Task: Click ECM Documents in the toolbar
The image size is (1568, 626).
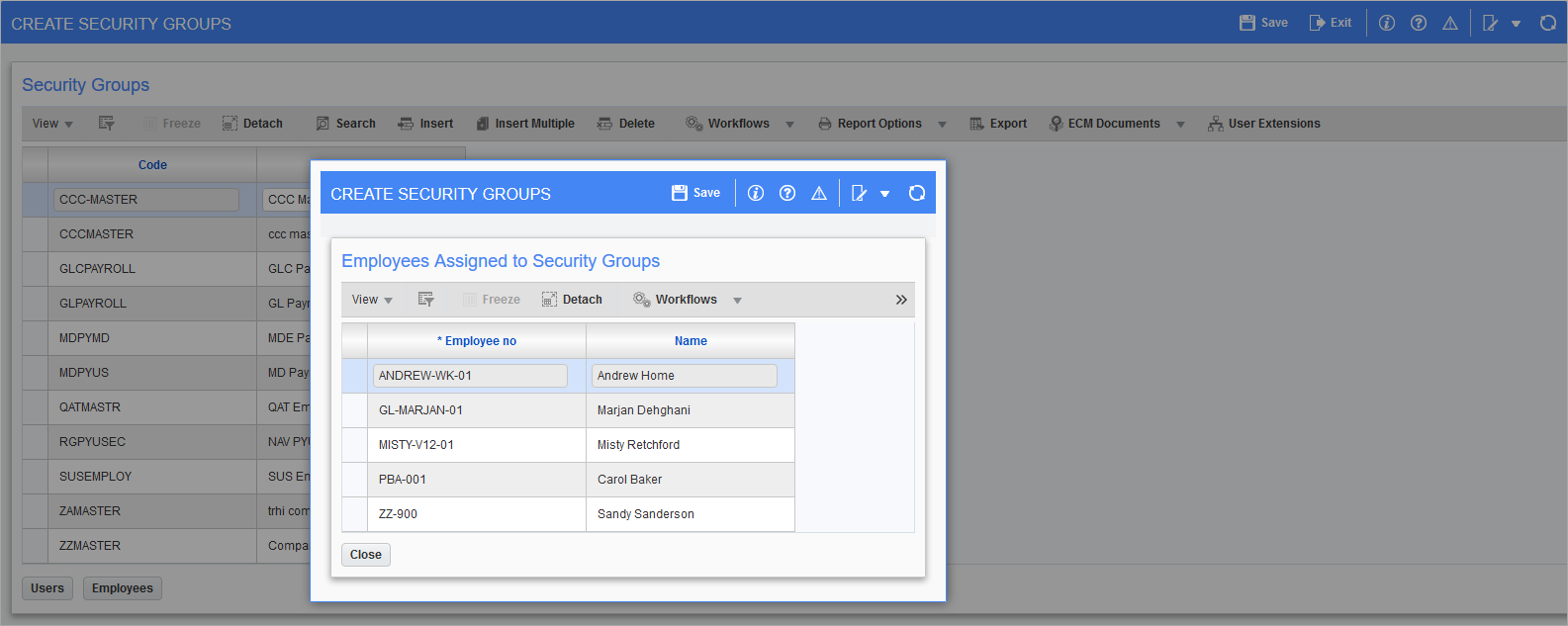Action: pyautogui.click(x=1105, y=124)
